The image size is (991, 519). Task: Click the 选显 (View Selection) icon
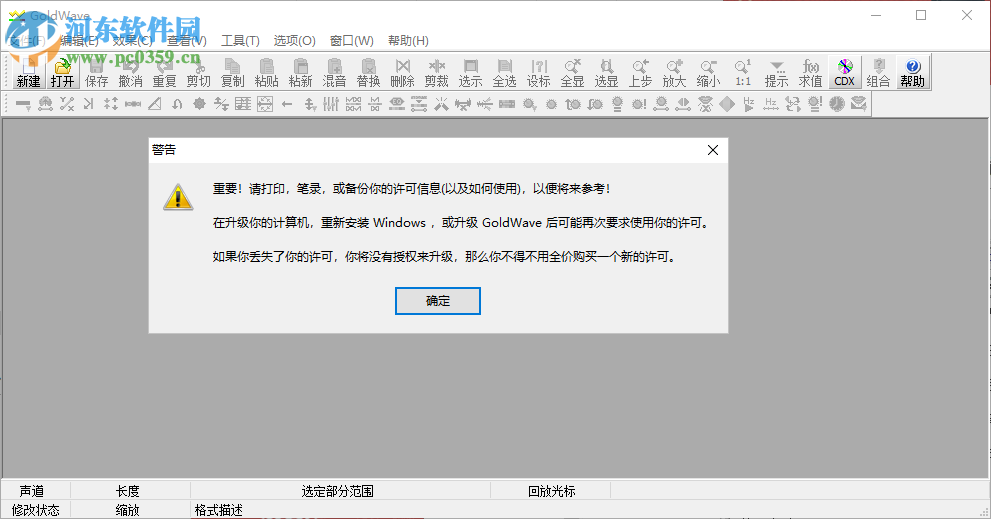coord(606,72)
